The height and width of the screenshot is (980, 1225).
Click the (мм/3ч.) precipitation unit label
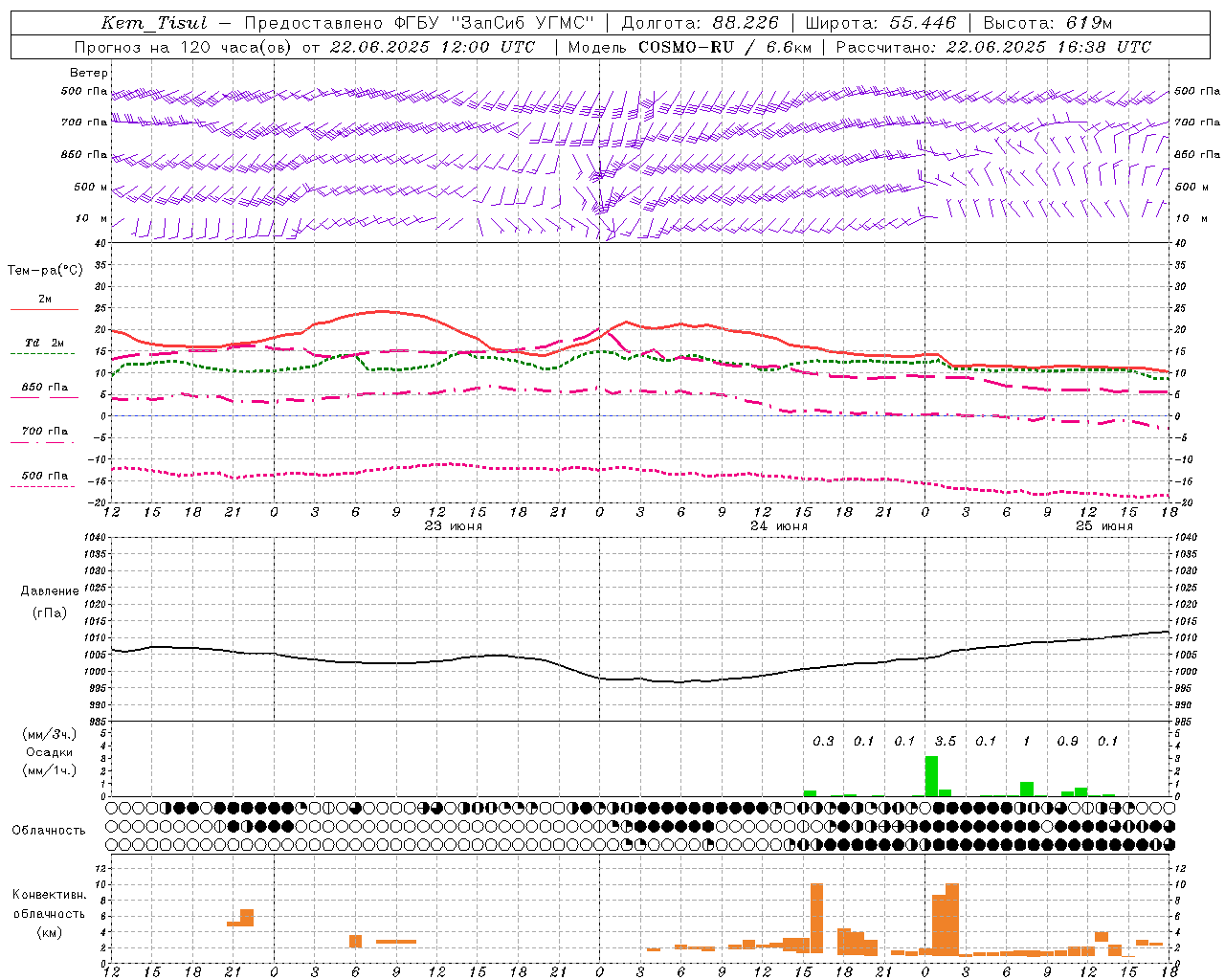[x=50, y=734]
